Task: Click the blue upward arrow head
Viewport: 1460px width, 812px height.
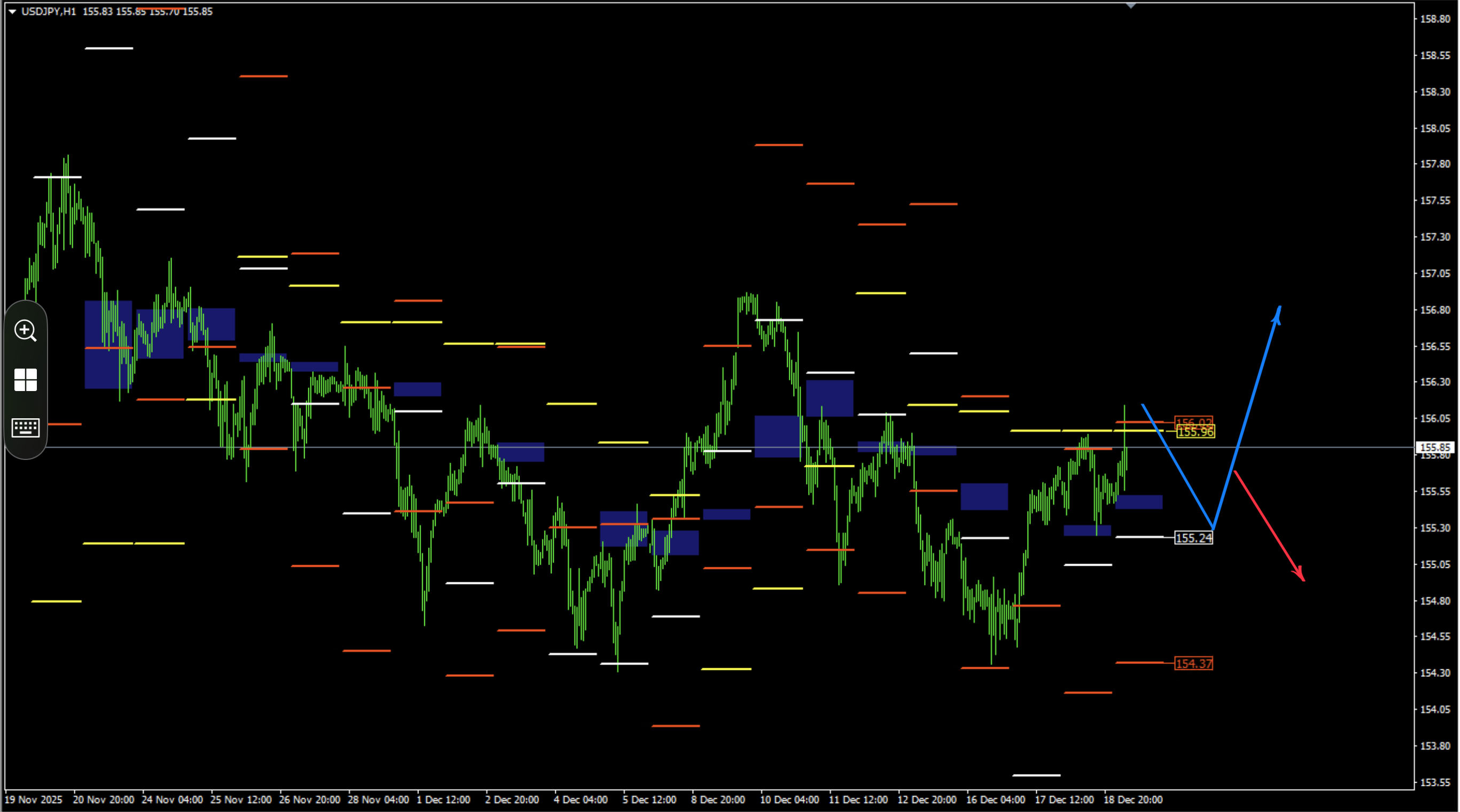Action: tap(1278, 315)
